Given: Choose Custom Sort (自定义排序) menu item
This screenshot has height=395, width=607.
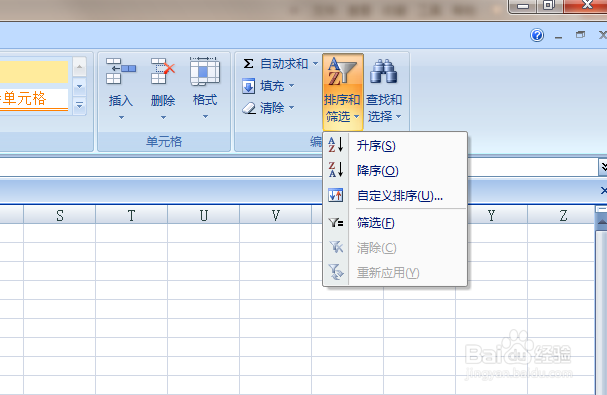Looking at the screenshot, I should [395, 196].
